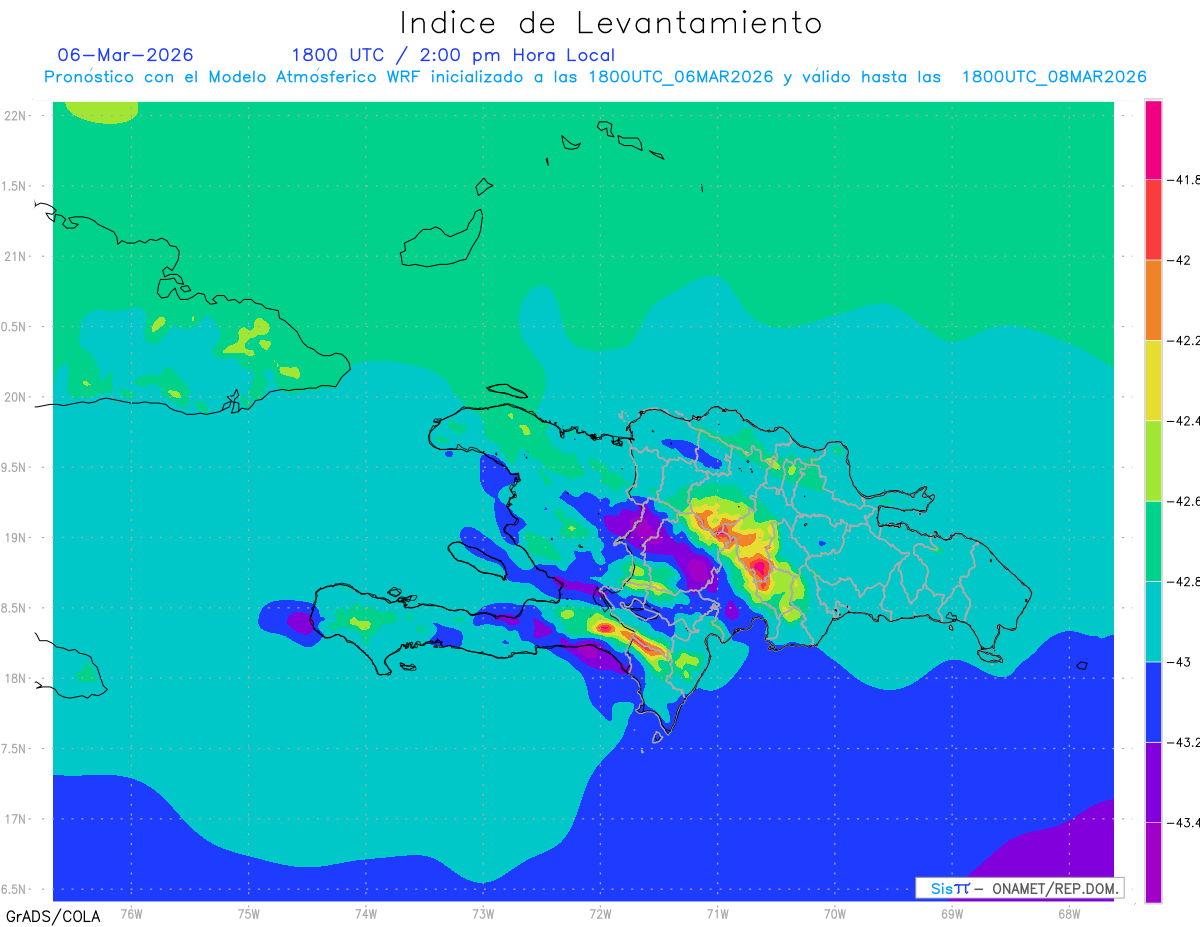Click the -42.4 legend value
The height and width of the screenshot is (927, 1200).
pos(1185,420)
